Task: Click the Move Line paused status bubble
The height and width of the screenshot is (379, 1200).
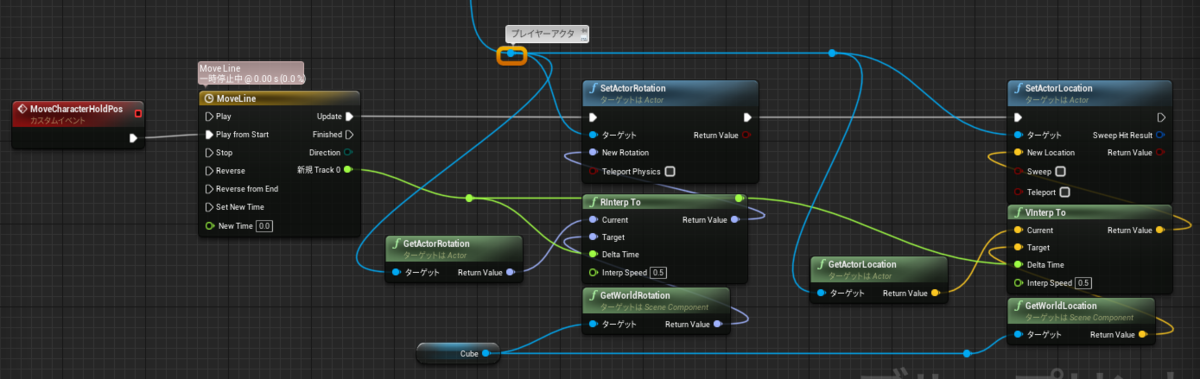Action: [252, 73]
